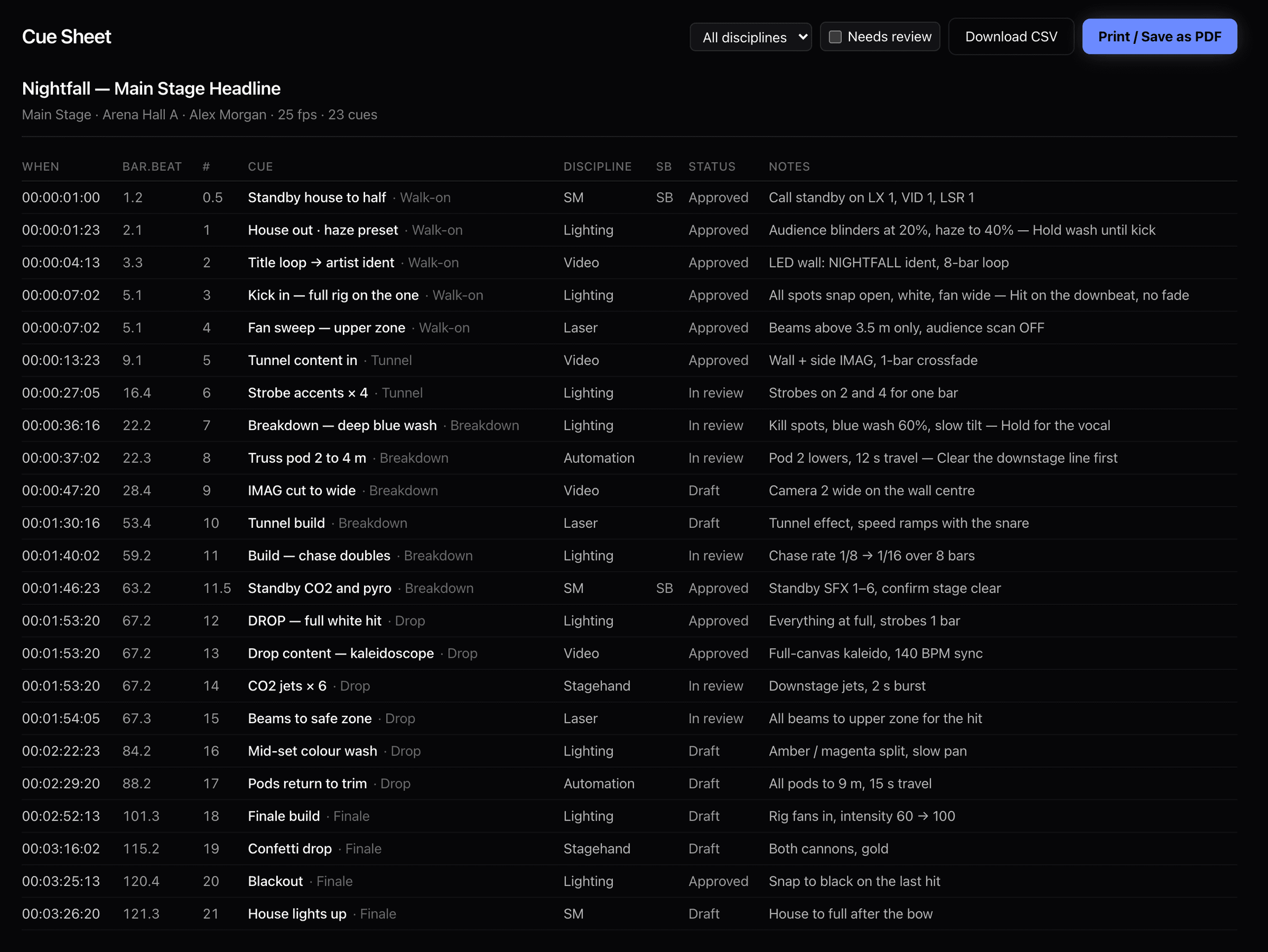
Task: Click the Cue Sheet title
Action: (67, 36)
